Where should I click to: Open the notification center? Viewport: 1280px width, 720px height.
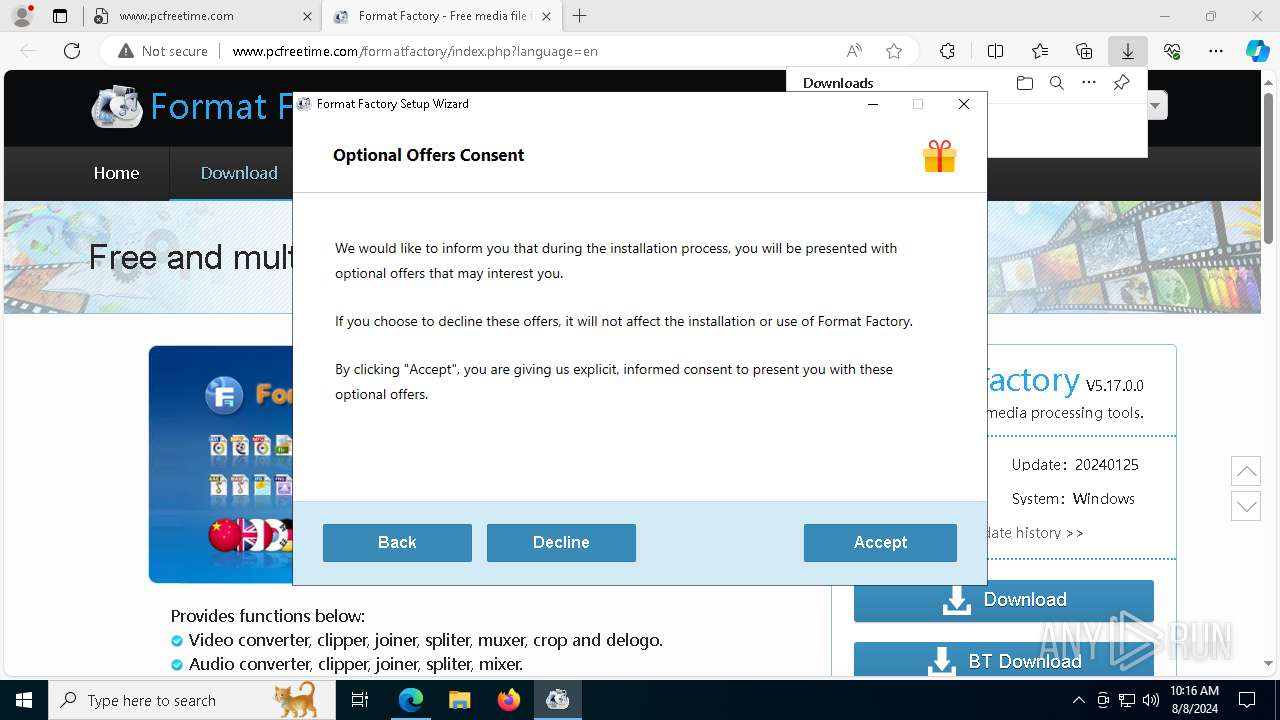click(x=1247, y=700)
